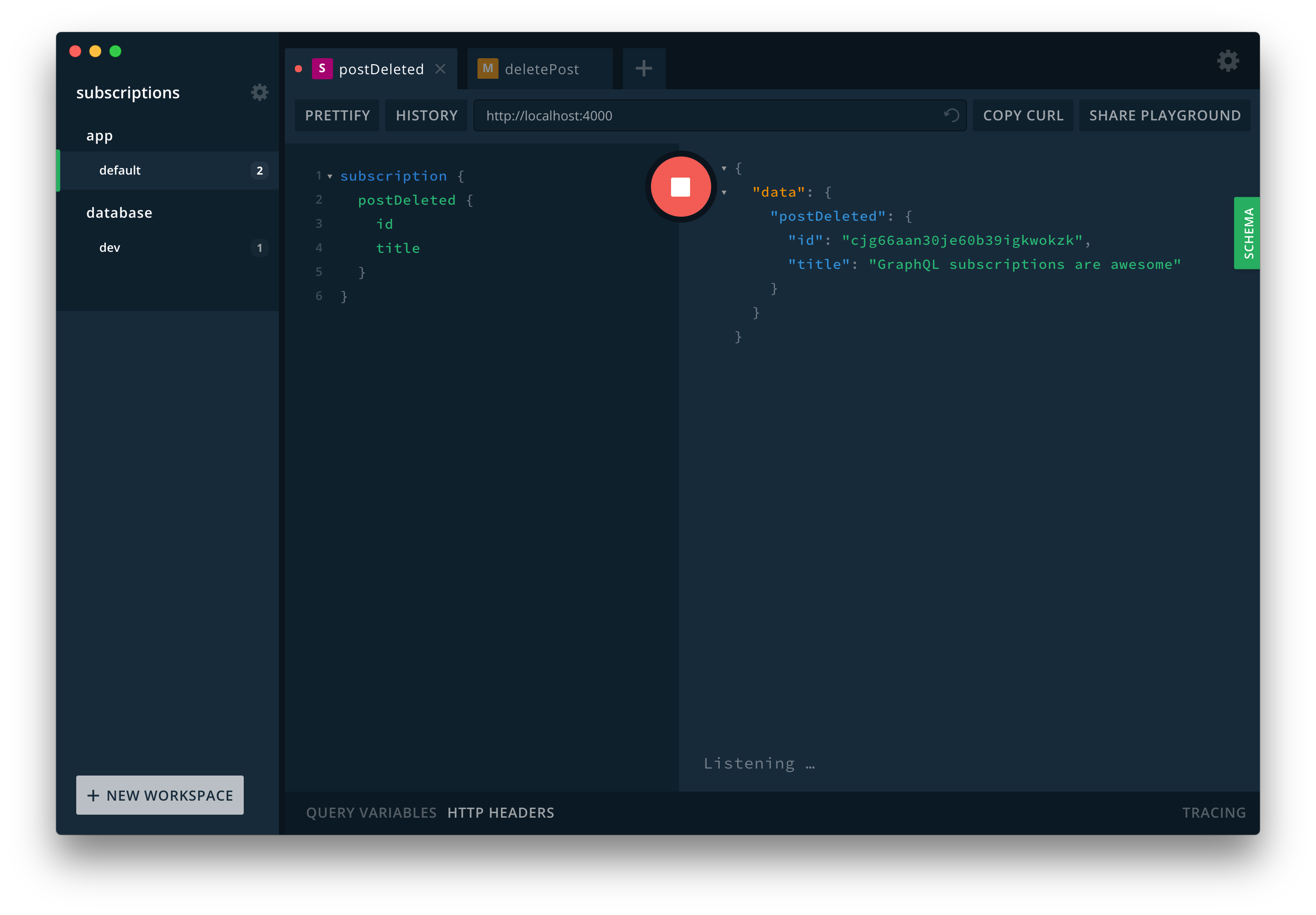
Task: Click the reload schema icon in the URL bar
Action: coord(951,115)
